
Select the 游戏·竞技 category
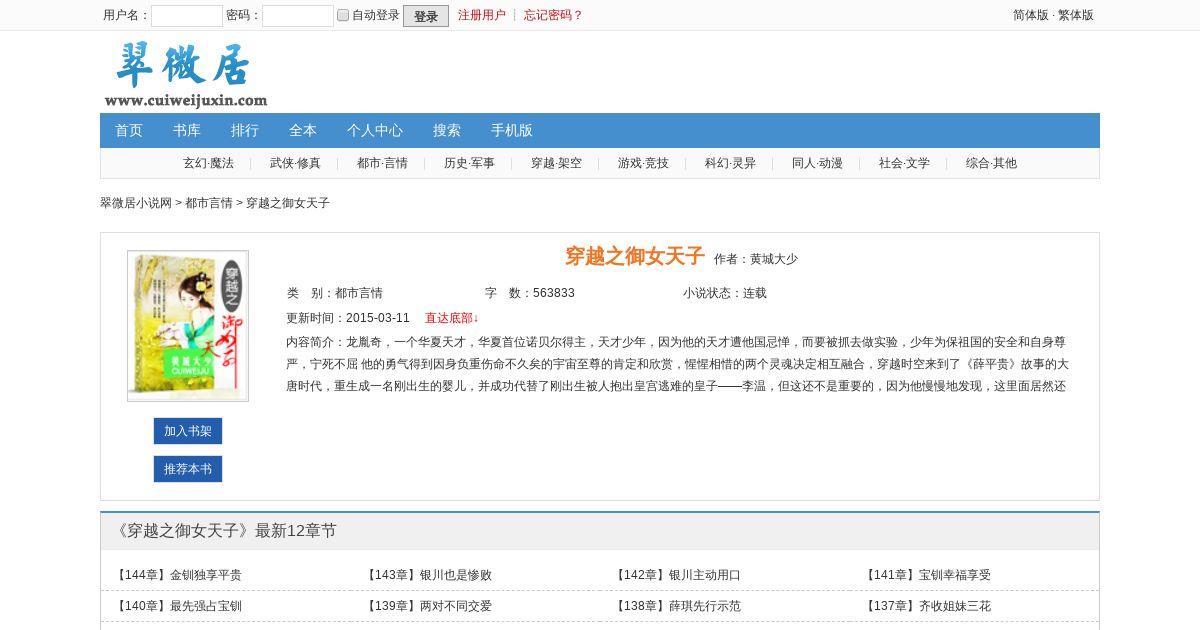coord(643,163)
